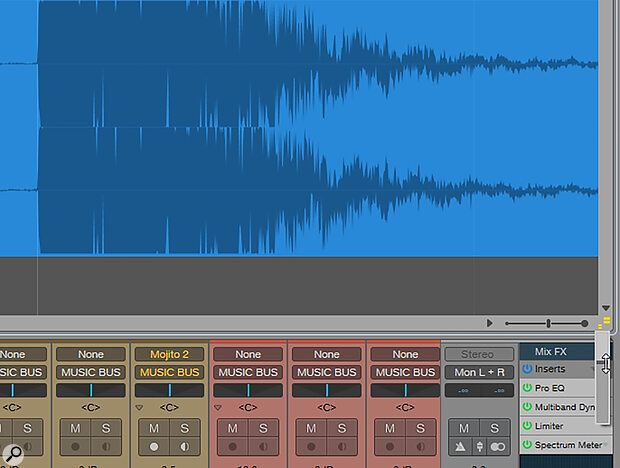Image resolution: width=620 pixels, height=468 pixels.
Task: Toggle the metronome icon on the Stereo channel
Action: tap(460, 447)
